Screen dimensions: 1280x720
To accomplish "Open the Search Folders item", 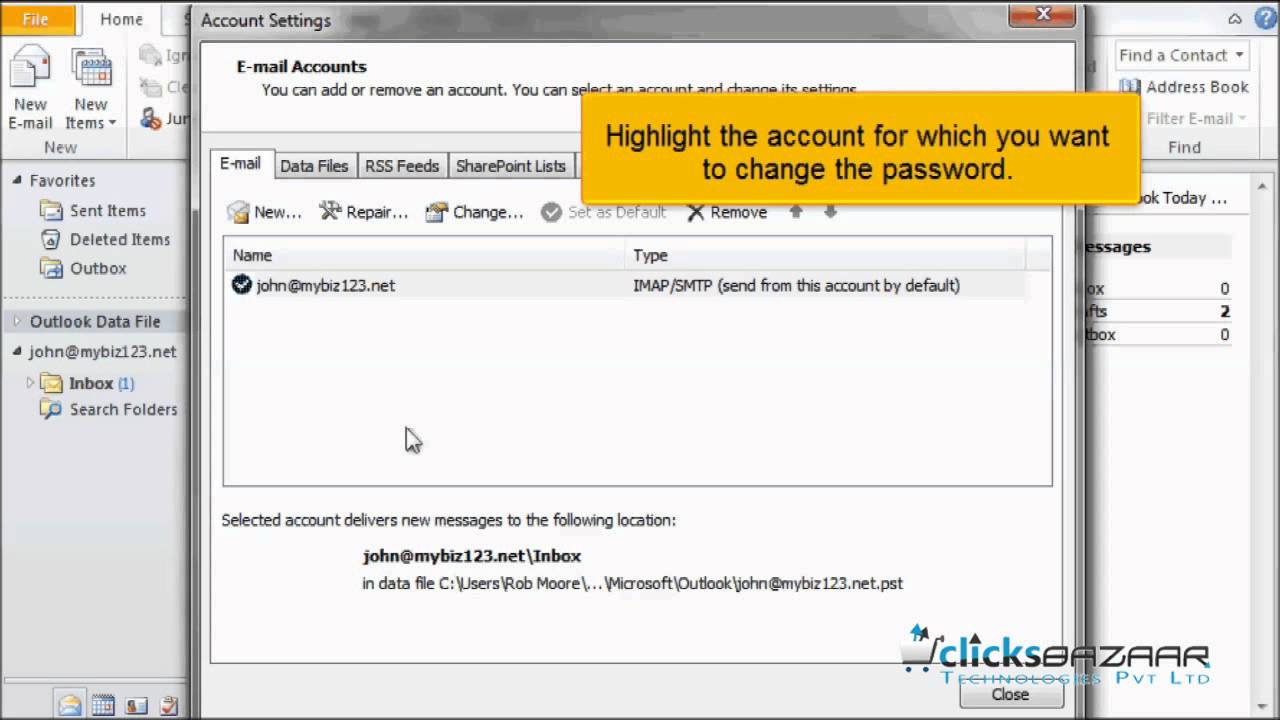I will 108,409.
